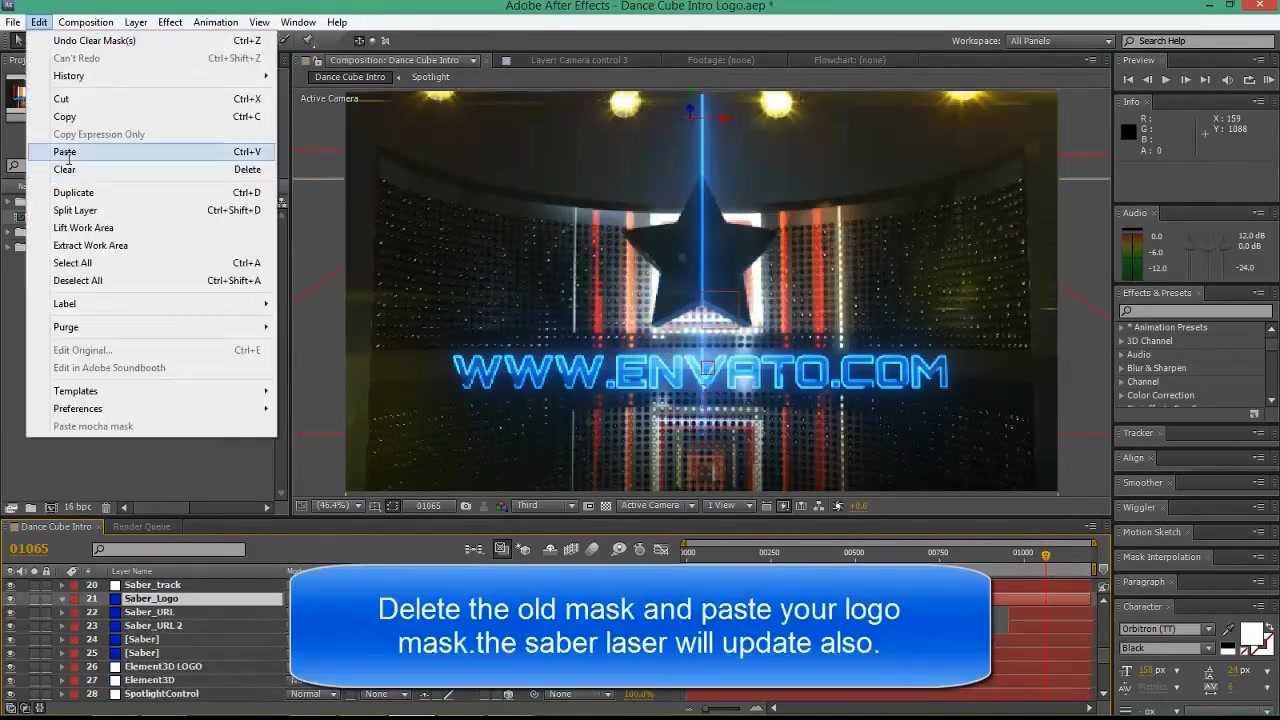The height and width of the screenshot is (720, 1280).
Task: Start RAM preview in the Preview panel
Action: (x=1268, y=80)
